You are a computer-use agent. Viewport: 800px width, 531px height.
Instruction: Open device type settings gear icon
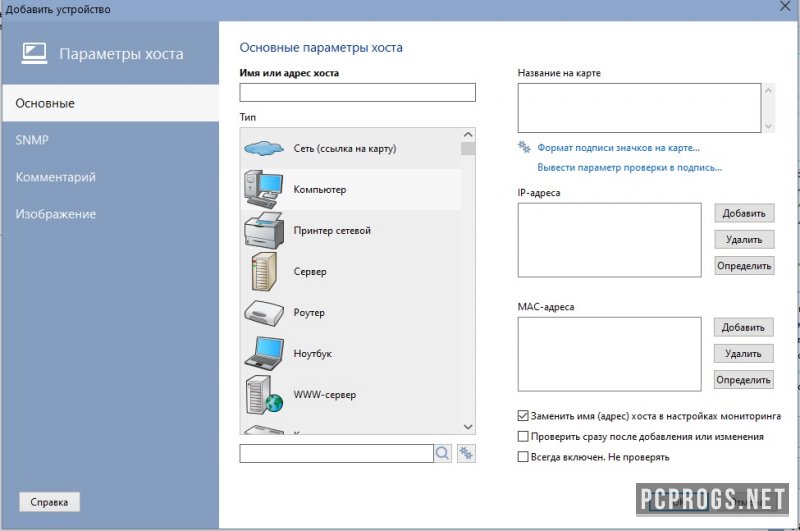466,453
